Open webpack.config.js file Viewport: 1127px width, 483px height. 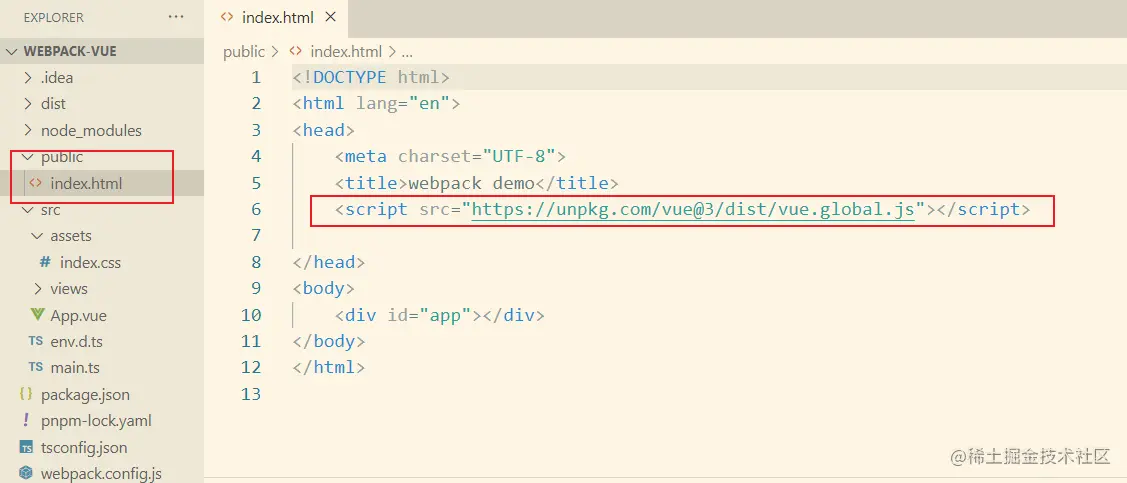coord(102,473)
